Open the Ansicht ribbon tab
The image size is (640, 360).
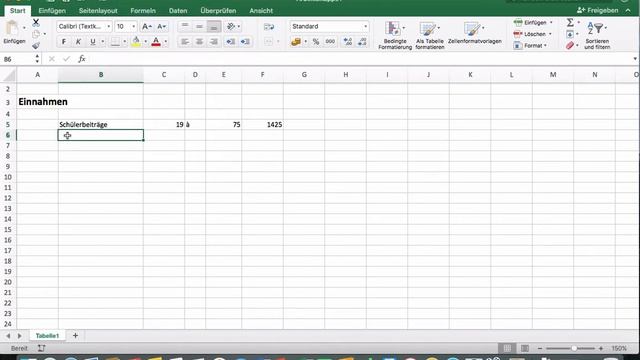pos(261,11)
